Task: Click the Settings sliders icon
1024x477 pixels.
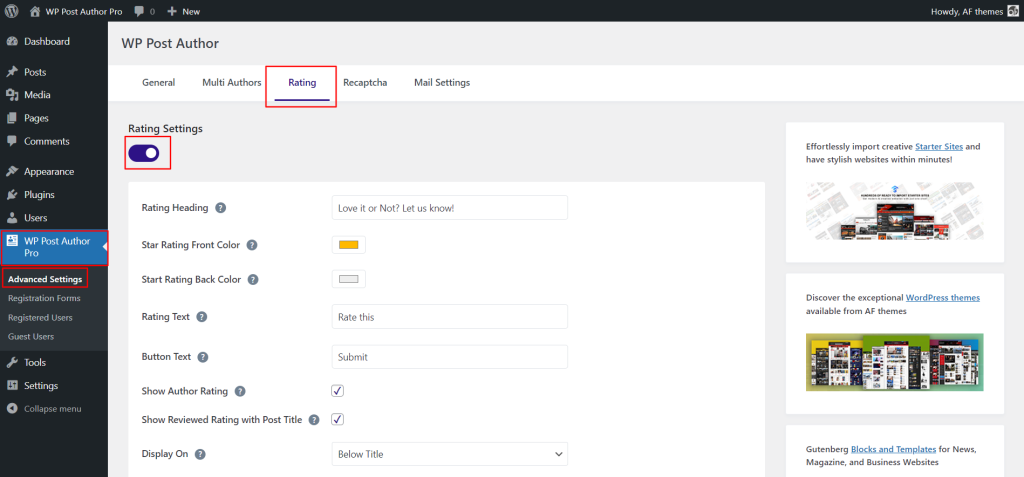Action: tap(12, 386)
